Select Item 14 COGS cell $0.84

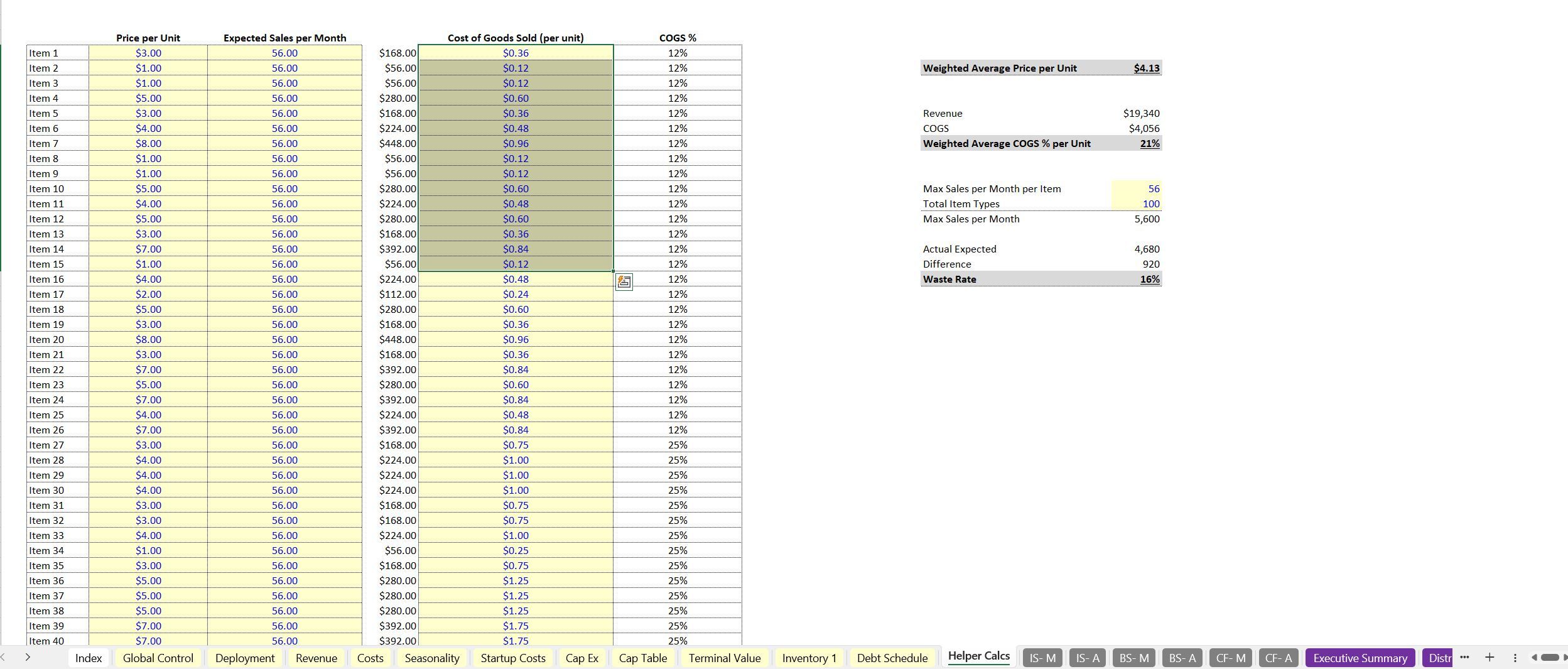pos(516,249)
